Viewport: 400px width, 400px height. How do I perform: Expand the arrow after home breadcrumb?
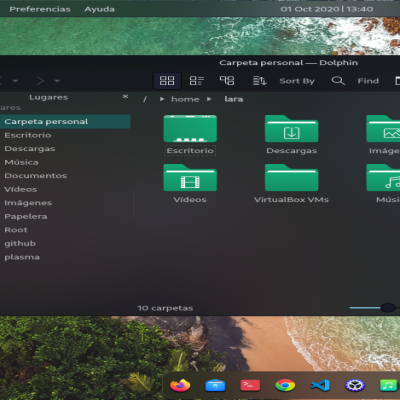pyautogui.click(x=209, y=99)
